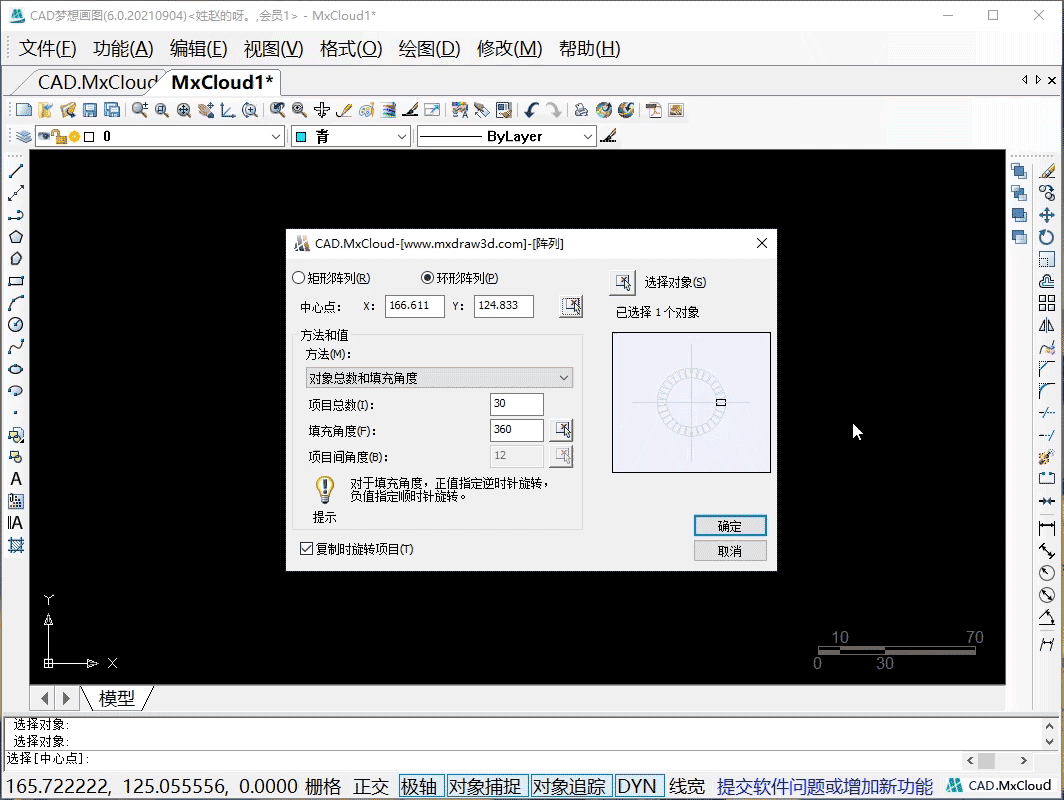Click the command line scroll-right arrow
Screen dimensions: 1064x800
click(x=1023, y=761)
